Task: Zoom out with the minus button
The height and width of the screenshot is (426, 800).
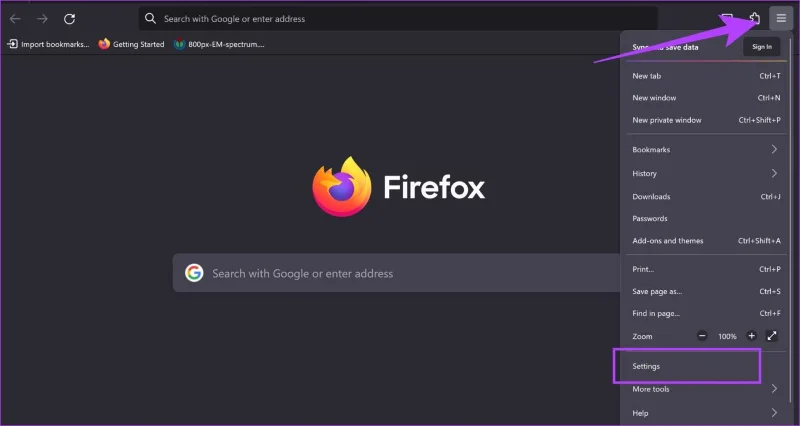Action: pos(703,336)
